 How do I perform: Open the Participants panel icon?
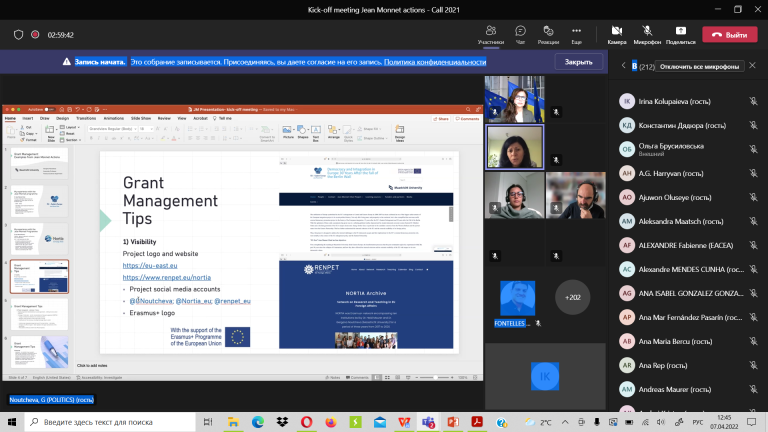coord(491,31)
